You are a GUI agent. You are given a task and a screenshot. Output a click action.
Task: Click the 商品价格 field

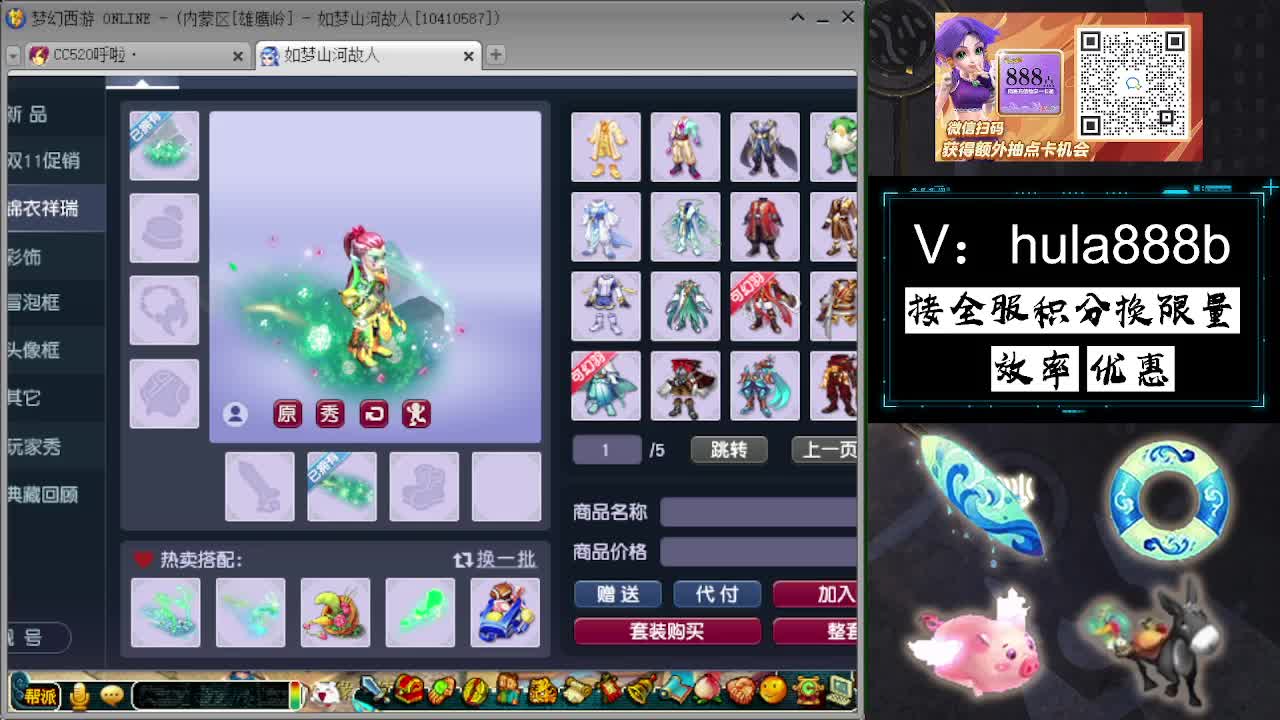[758, 552]
